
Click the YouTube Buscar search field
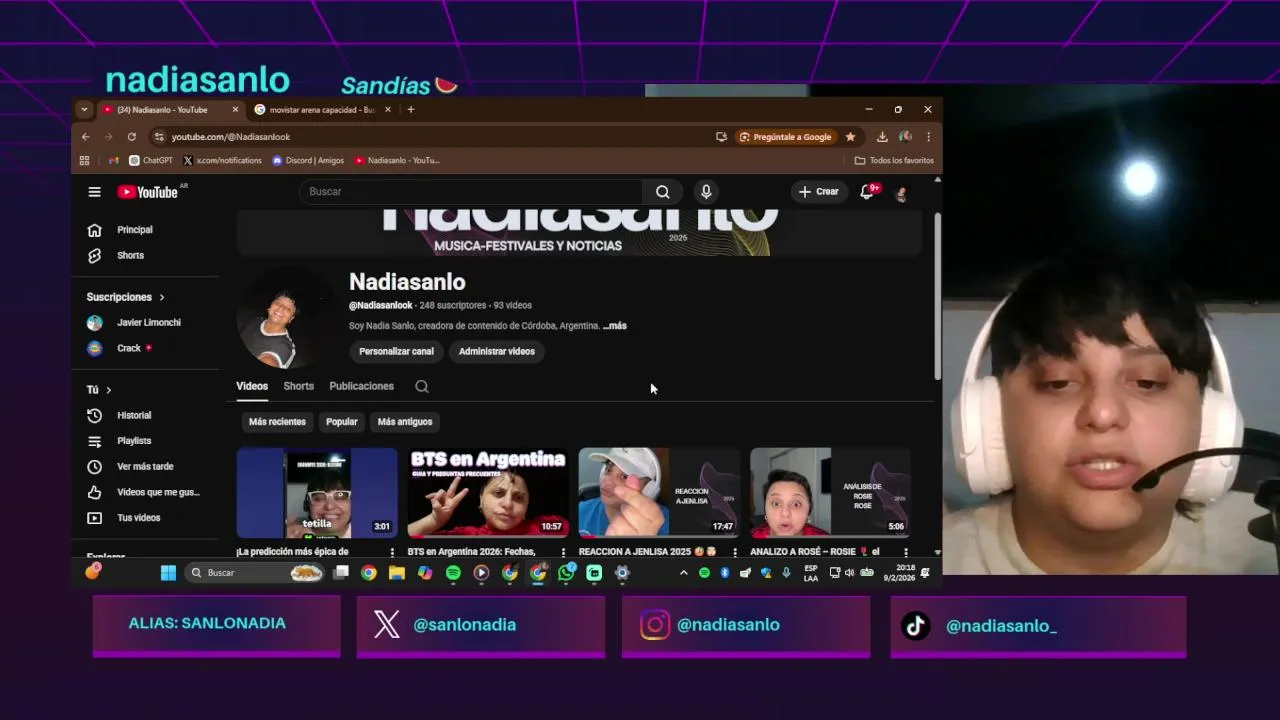[x=470, y=192]
